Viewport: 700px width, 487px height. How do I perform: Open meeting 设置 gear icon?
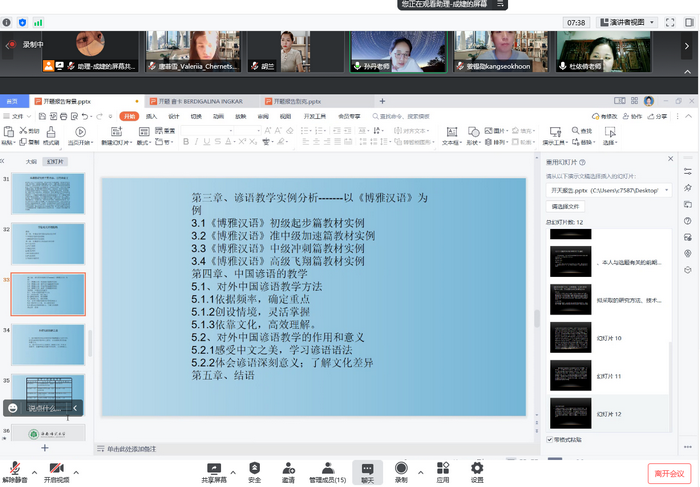coord(477,468)
